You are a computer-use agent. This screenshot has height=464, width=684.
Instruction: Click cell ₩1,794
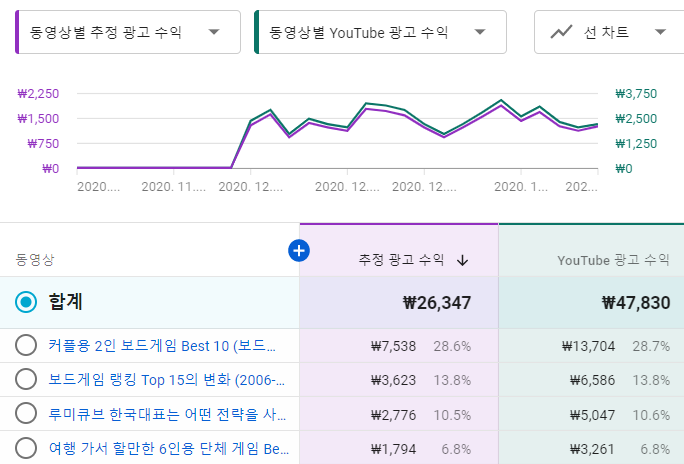(x=393, y=449)
